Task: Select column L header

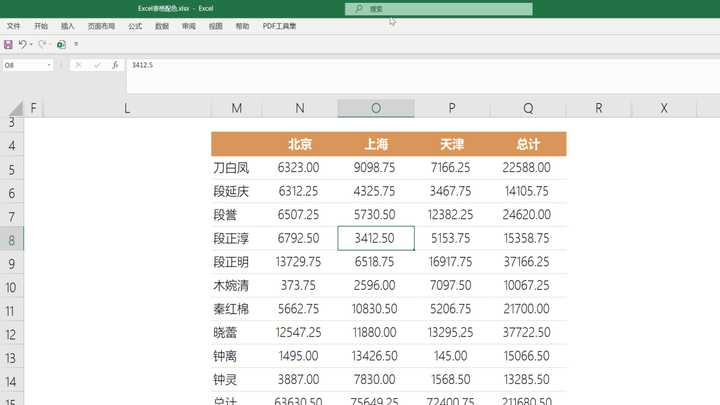Action: [127, 108]
